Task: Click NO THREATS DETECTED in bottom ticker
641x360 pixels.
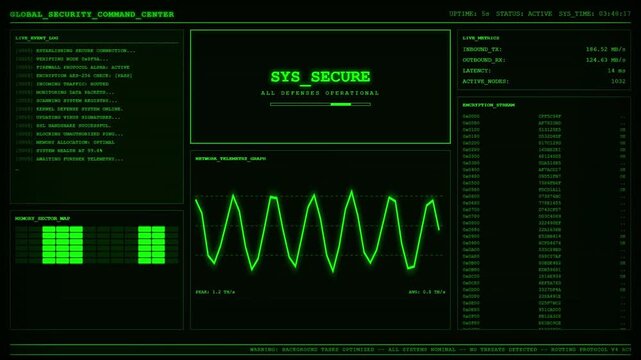Action: pyautogui.click(x=503, y=350)
